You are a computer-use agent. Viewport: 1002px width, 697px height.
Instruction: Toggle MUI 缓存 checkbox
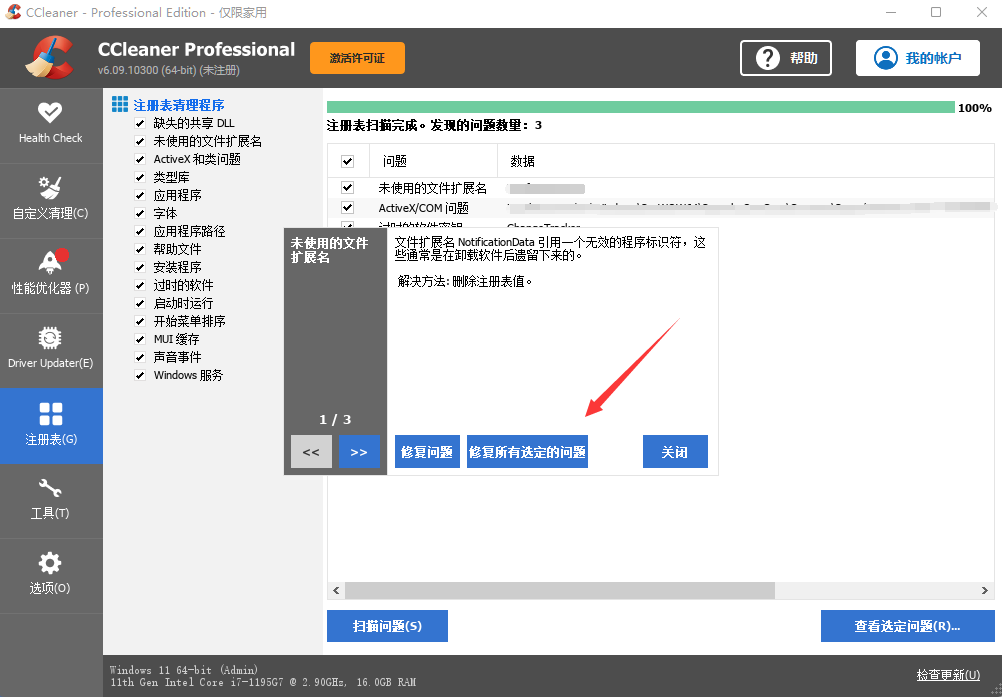140,339
